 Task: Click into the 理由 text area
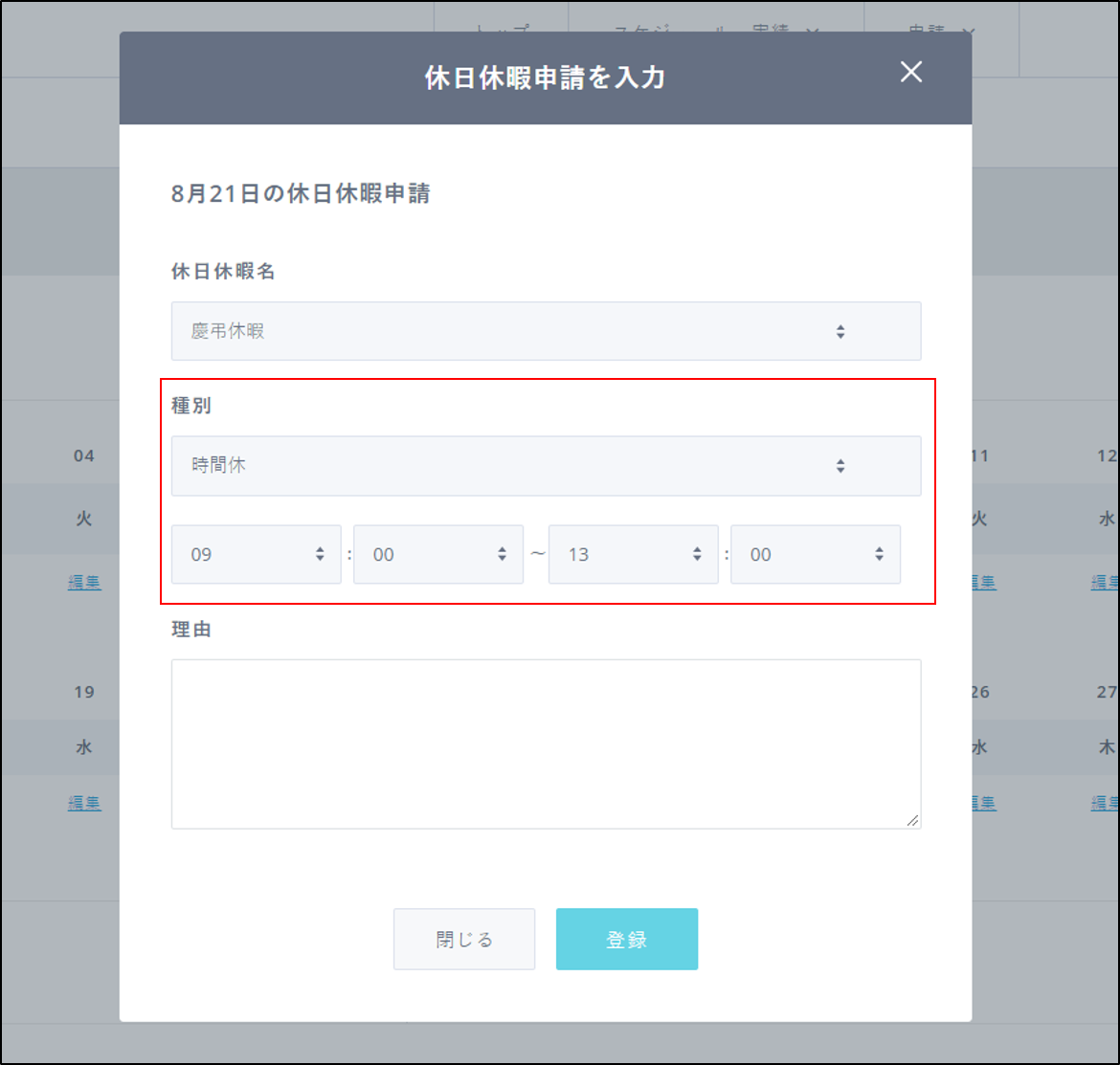[x=546, y=743]
